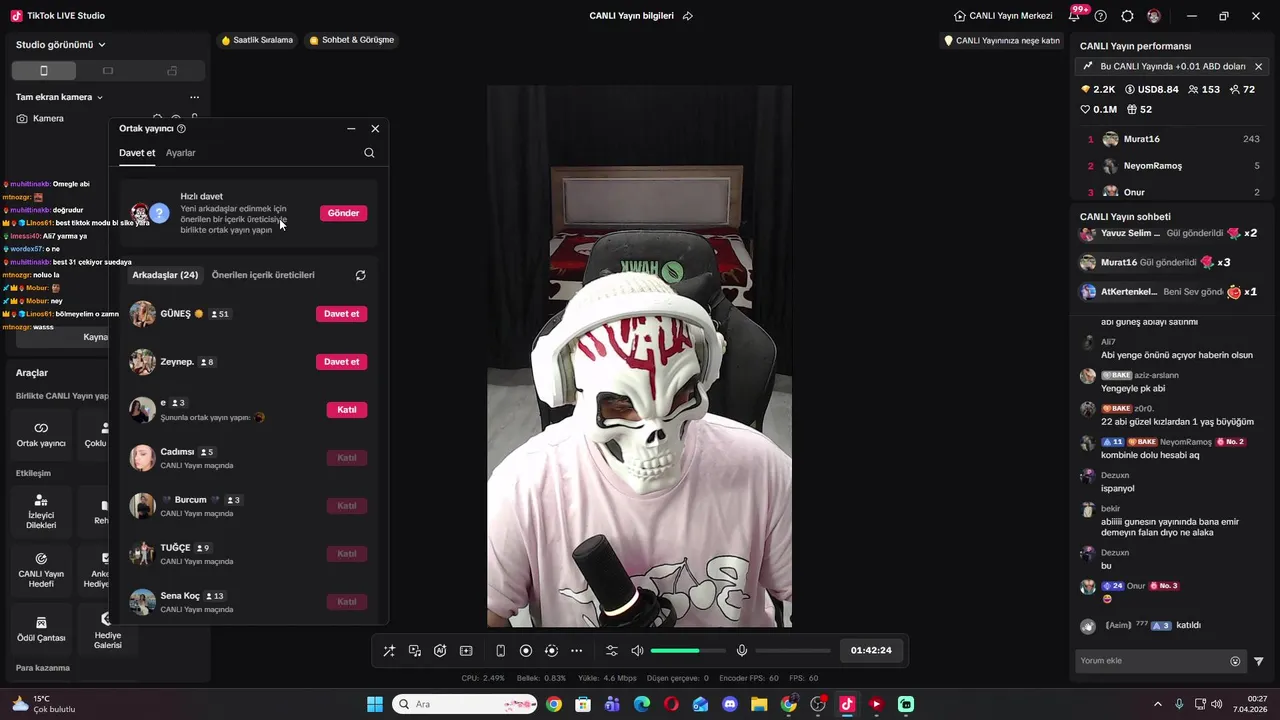The image size is (1280, 720).
Task: Open scene three-dot options menu
Action: click(194, 97)
